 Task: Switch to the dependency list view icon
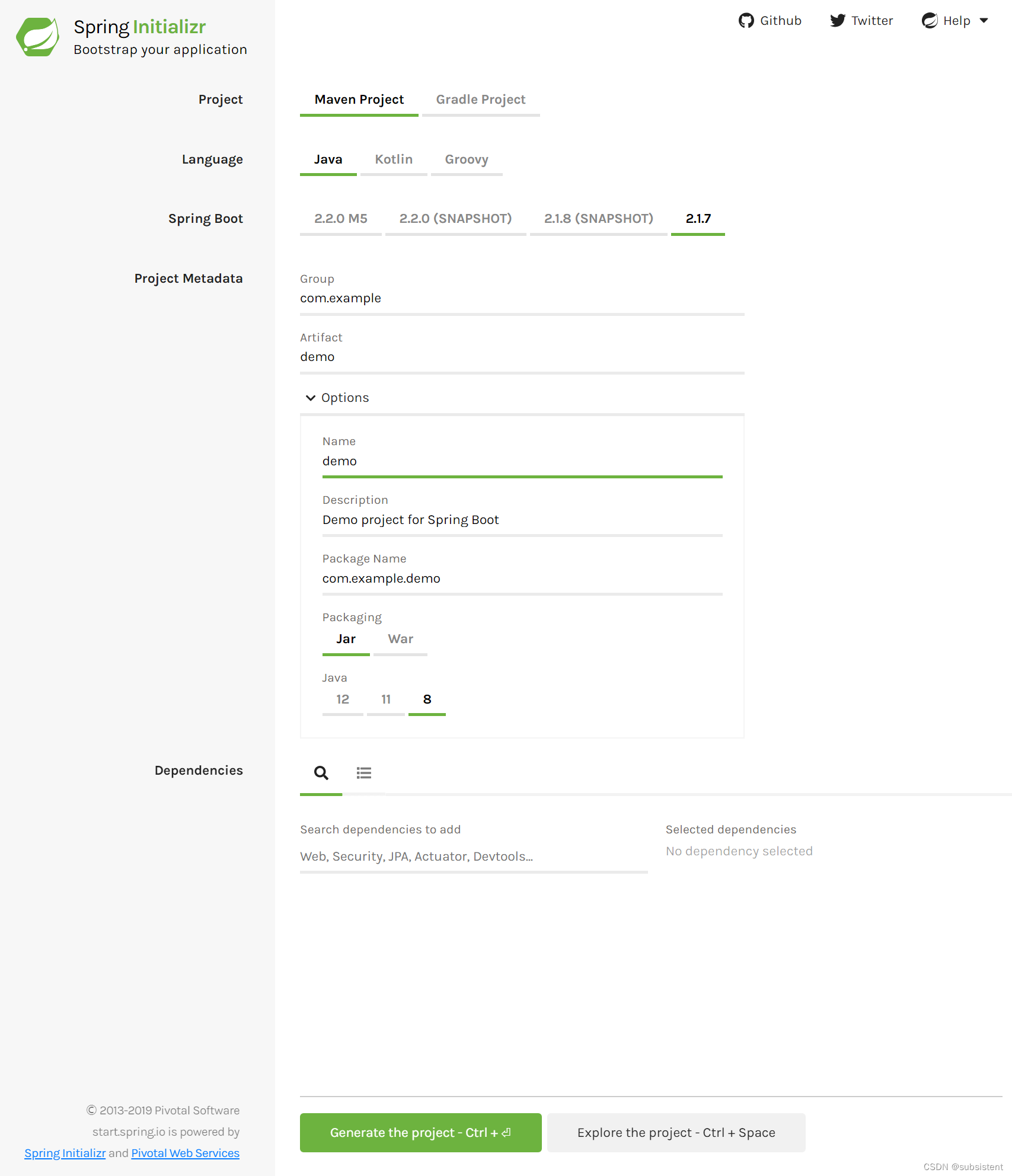(363, 772)
